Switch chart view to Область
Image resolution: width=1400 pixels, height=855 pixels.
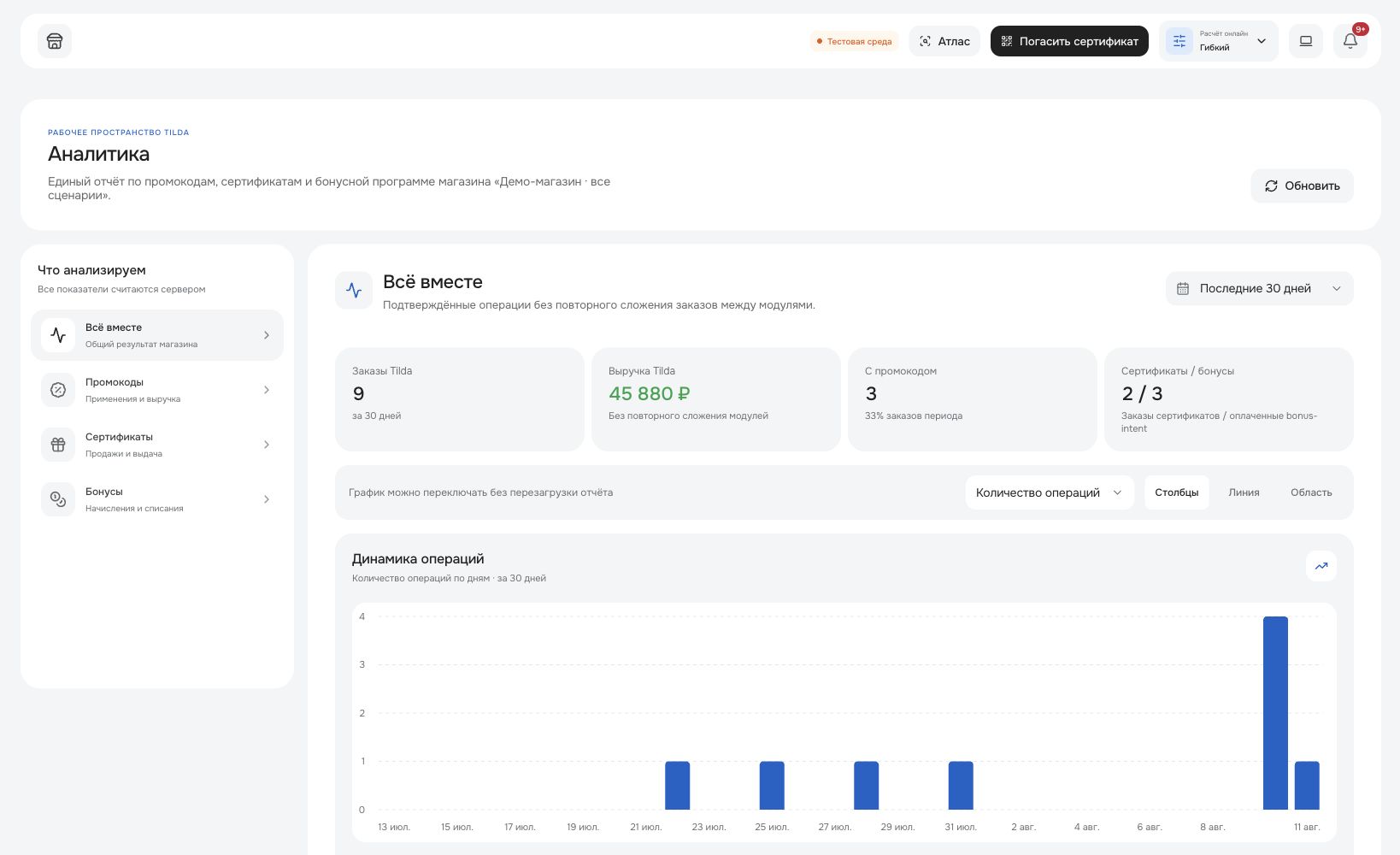(1311, 492)
